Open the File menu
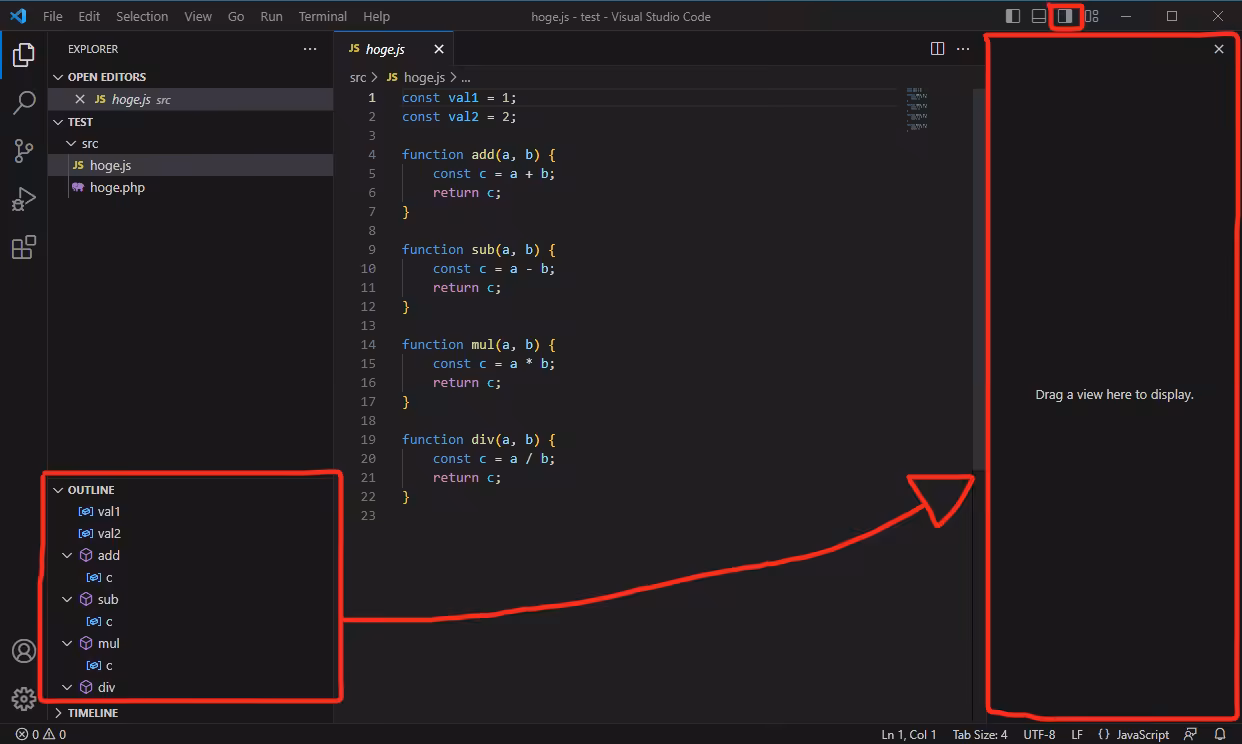1242x744 pixels. pyautogui.click(x=53, y=16)
